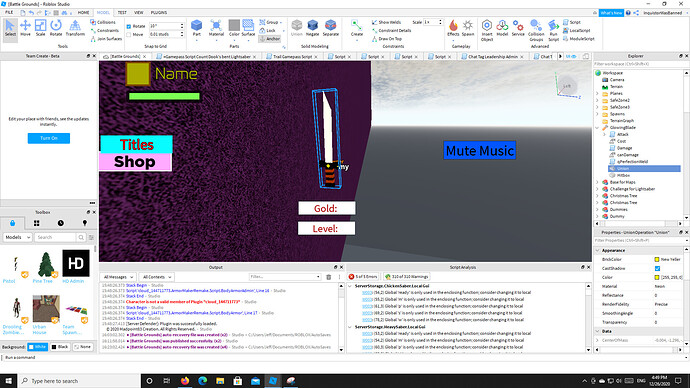This screenshot has width=690, height=388.
Task: Insert a Spawn location
Action: coord(468,28)
